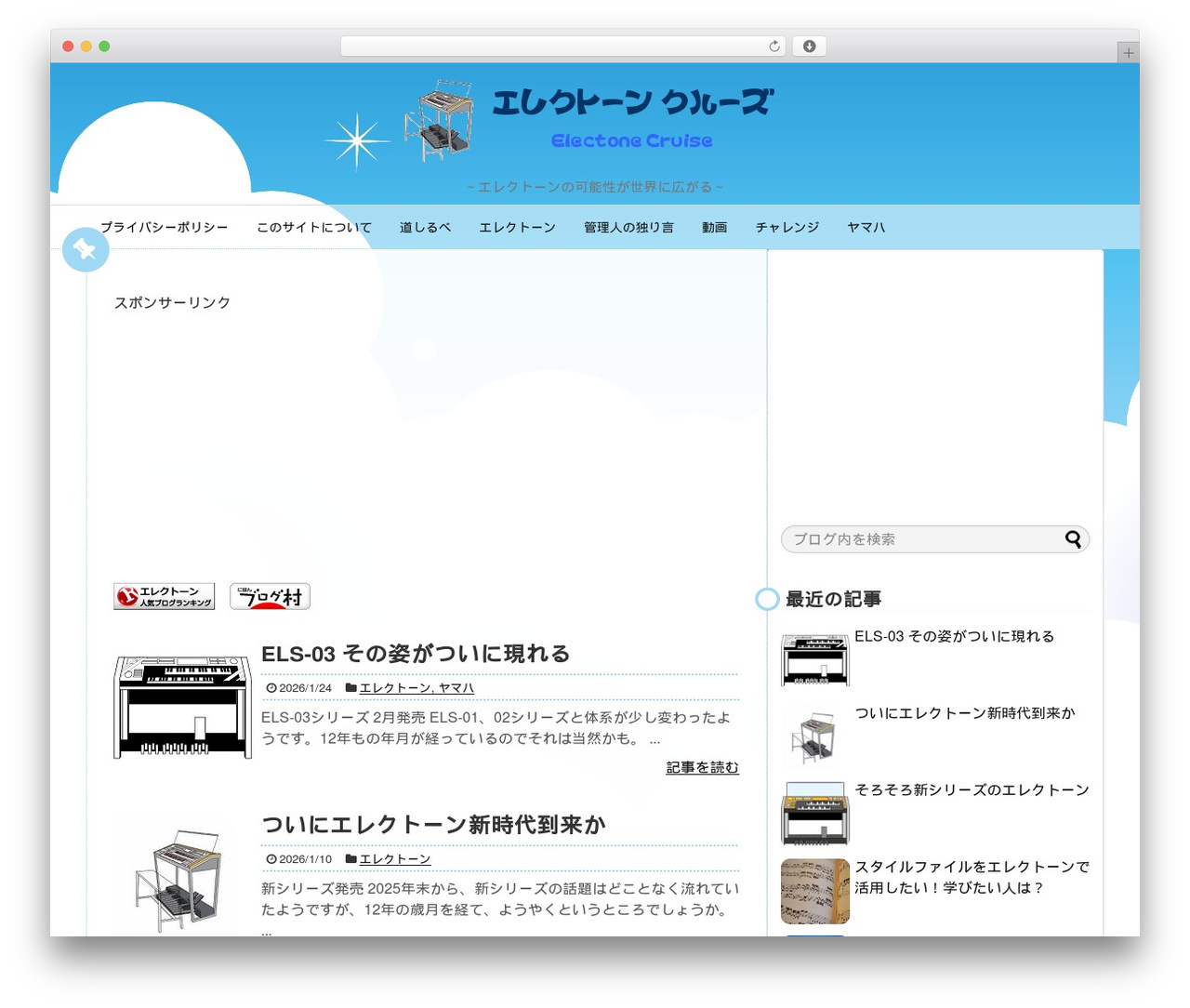Click the エレクトーン人気ブログランキング banner
Image resolution: width=1190 pixels, height=1008 pixels.
(164, 596)
